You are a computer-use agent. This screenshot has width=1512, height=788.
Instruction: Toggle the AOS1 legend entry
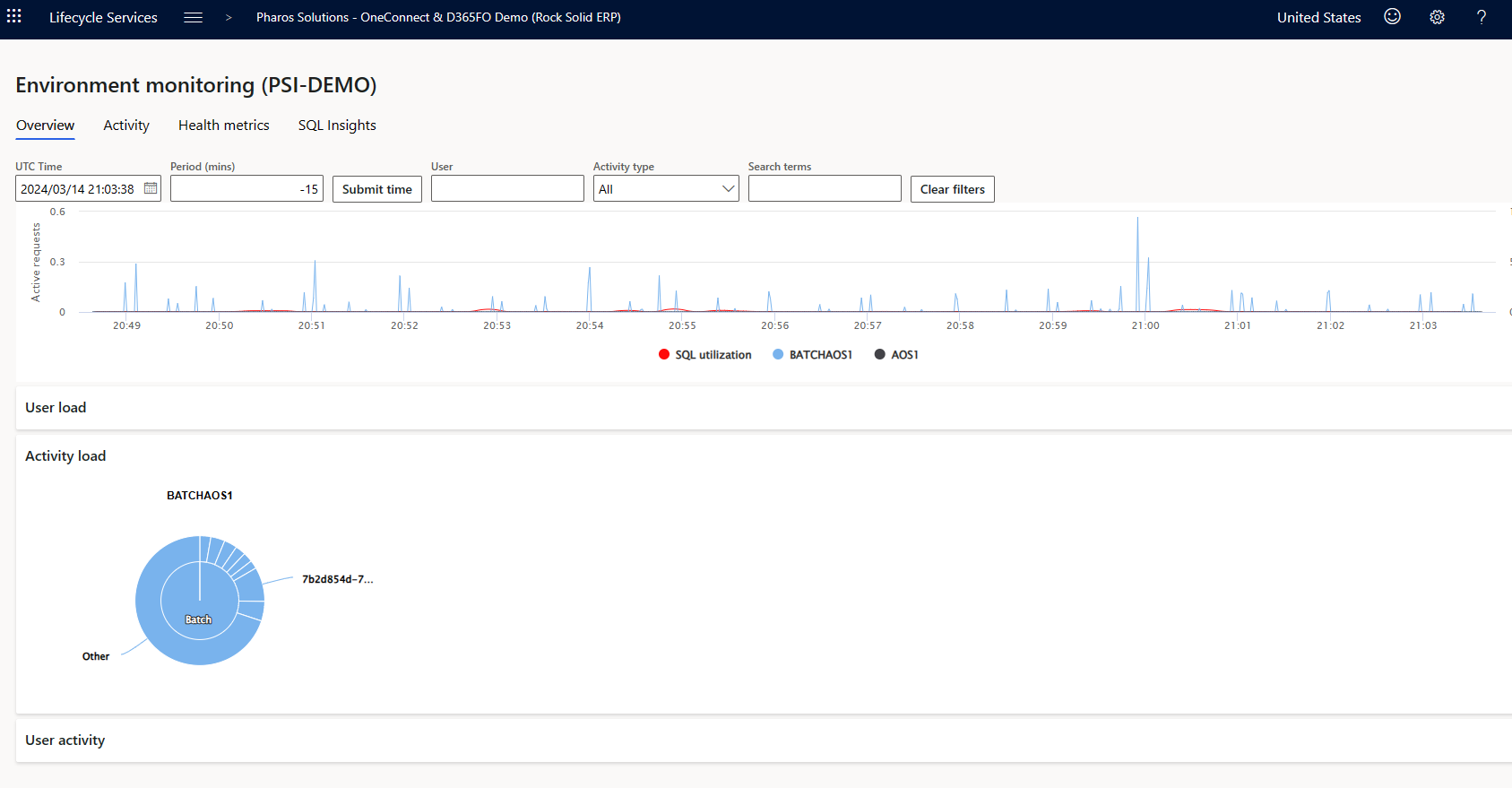tap(896, 355)
